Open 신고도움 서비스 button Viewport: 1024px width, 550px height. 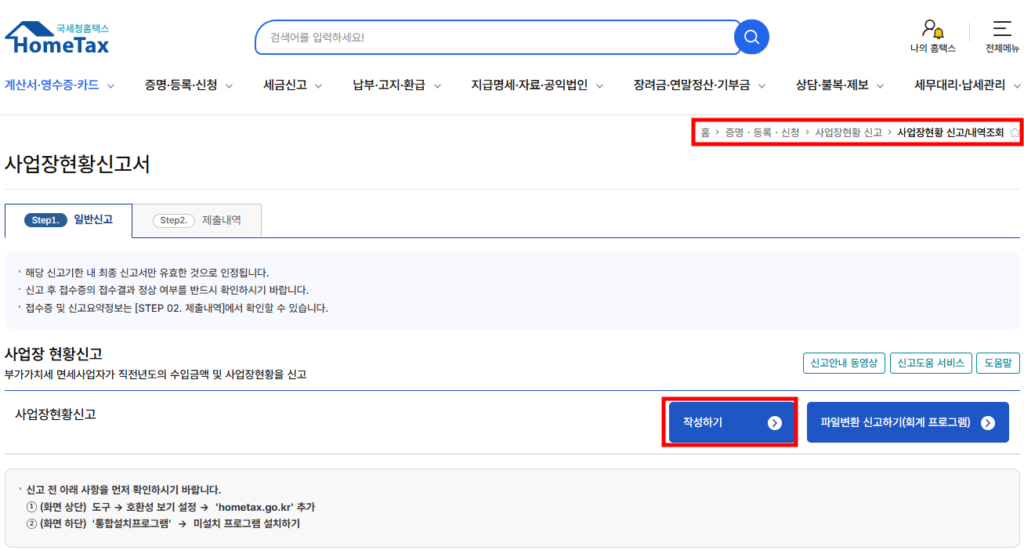tap(931, 363)
